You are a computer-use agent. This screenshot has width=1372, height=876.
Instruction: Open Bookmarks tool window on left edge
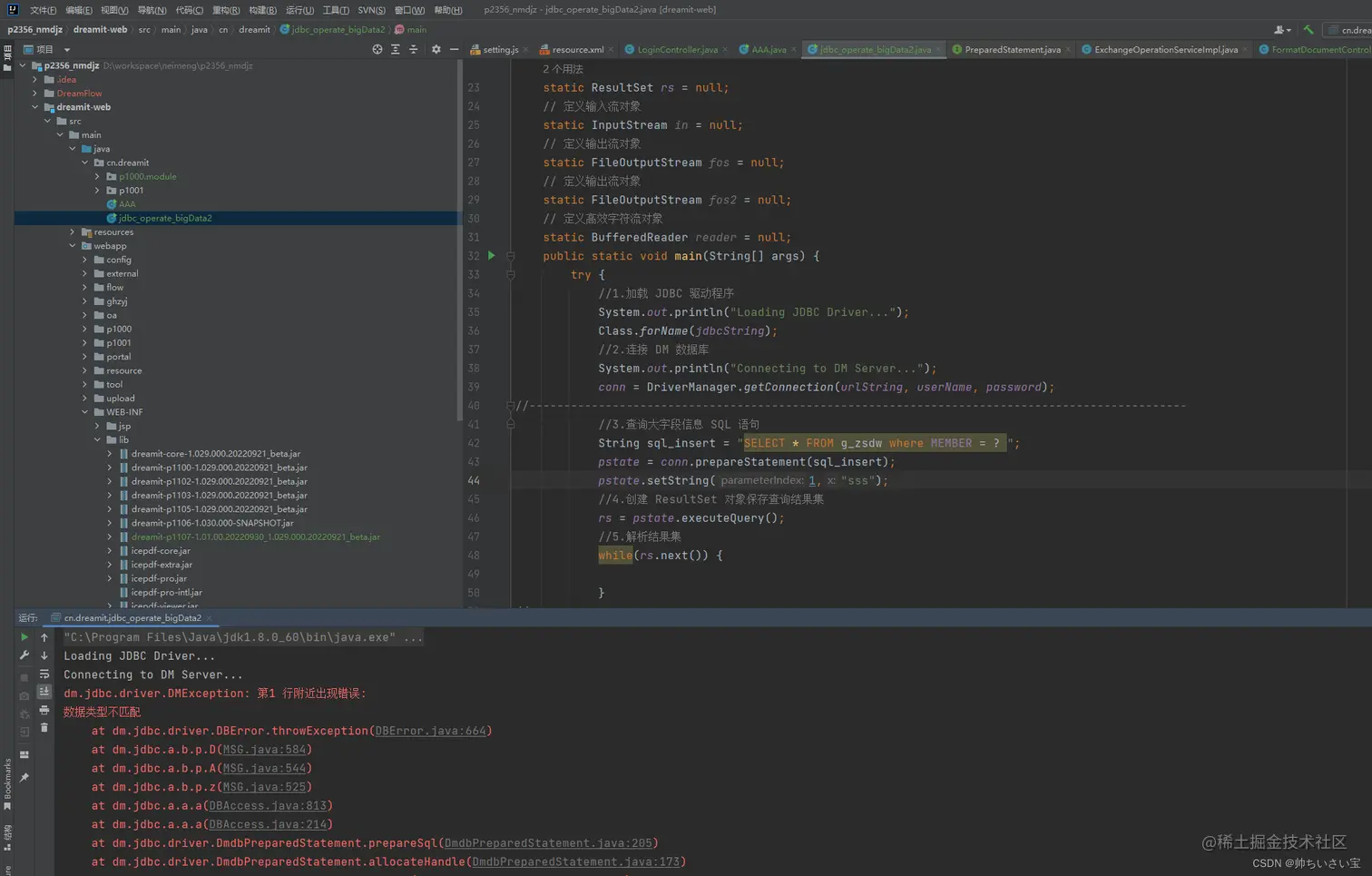(x=7, y=784)
